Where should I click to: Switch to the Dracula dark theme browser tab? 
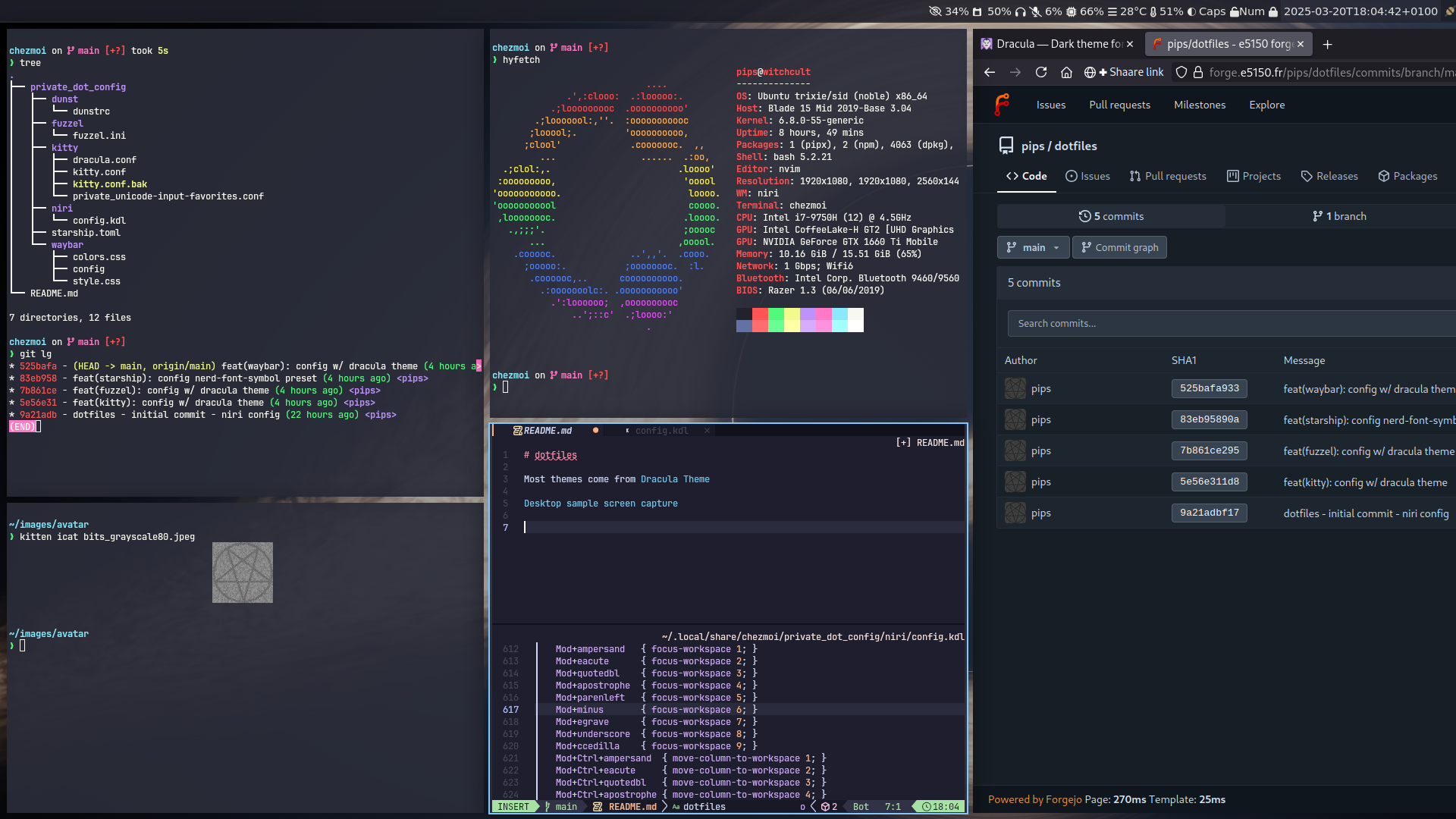tap(1054, 44)
